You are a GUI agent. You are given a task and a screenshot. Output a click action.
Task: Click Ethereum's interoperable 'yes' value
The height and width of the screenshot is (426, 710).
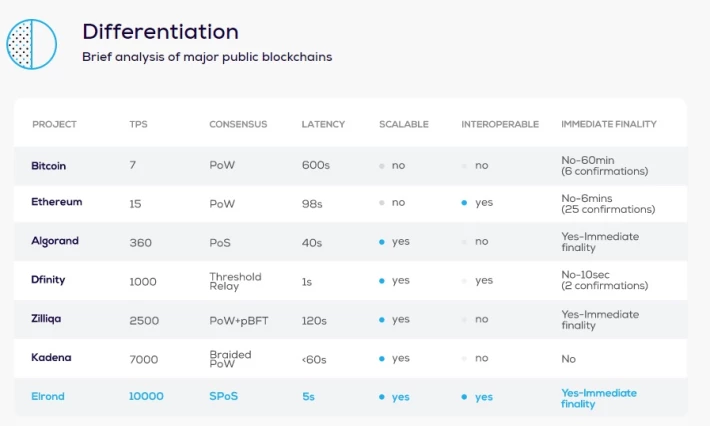484,203
